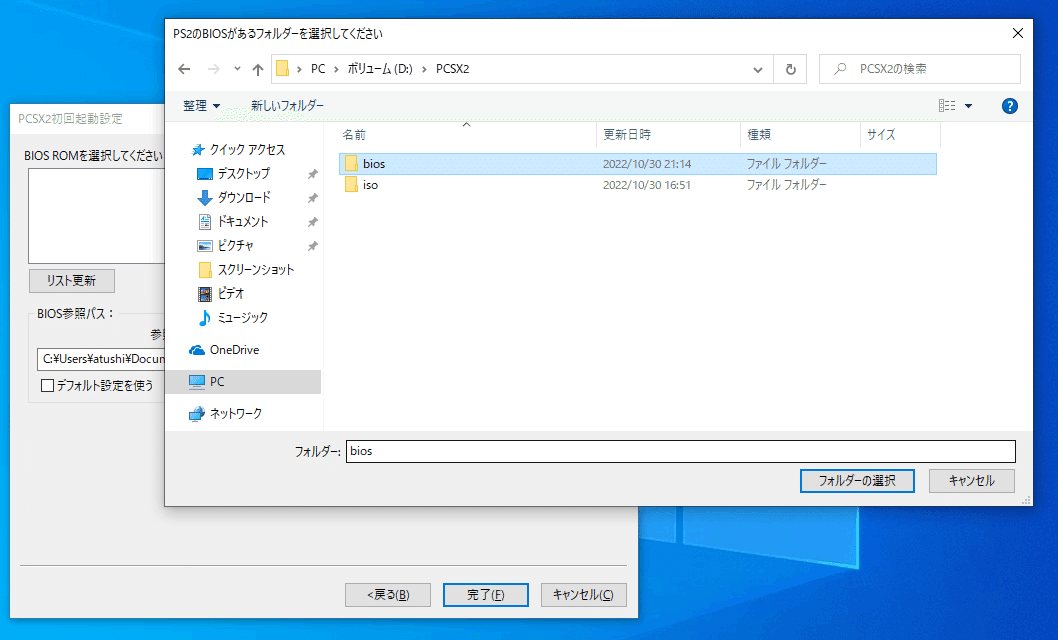Screen dimensions: 1058x640
Task: Click pin icon beside ドキュメント
Action: [x=312, y=222]
